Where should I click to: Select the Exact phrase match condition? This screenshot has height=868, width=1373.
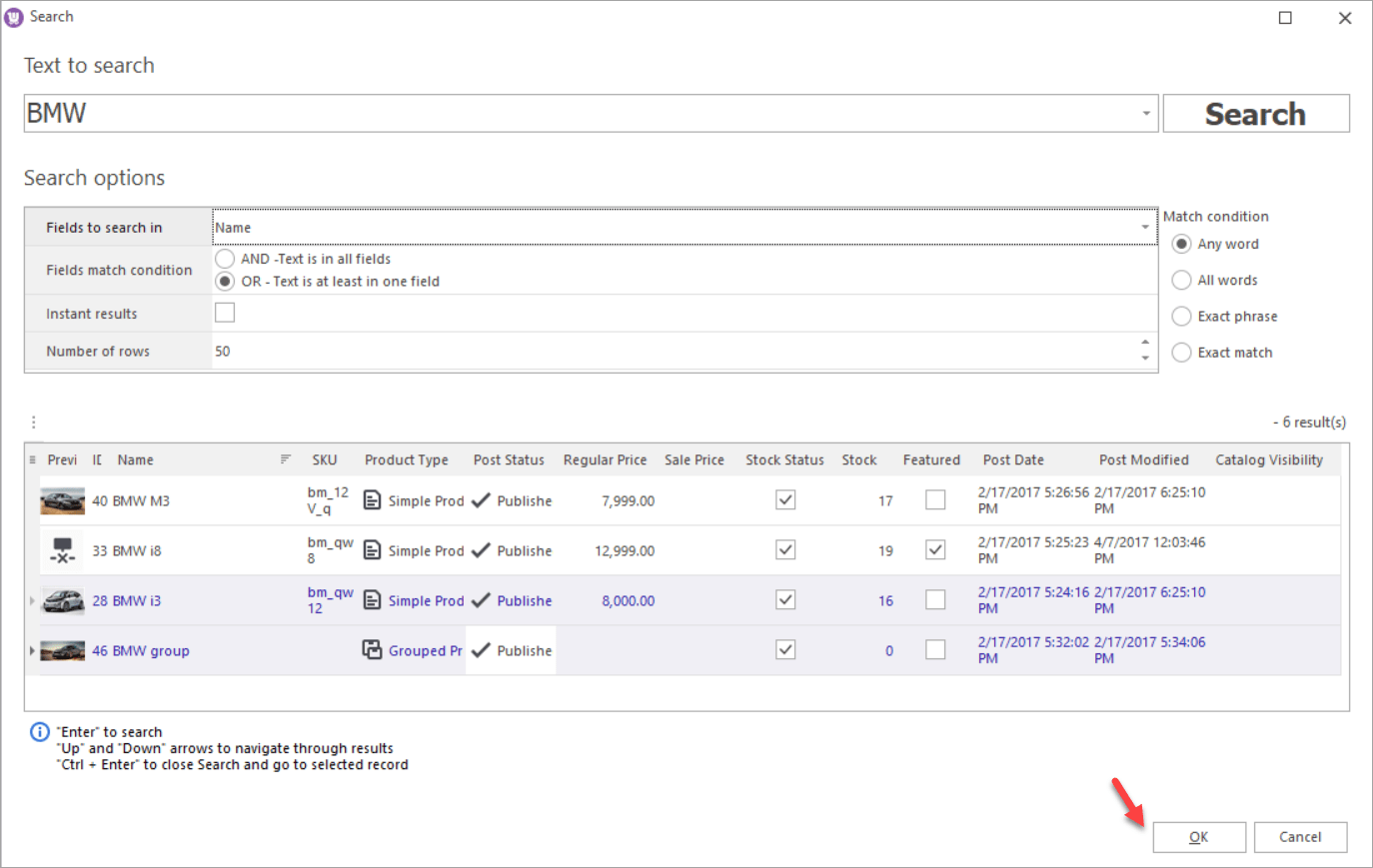click(x=1181, y=317)
